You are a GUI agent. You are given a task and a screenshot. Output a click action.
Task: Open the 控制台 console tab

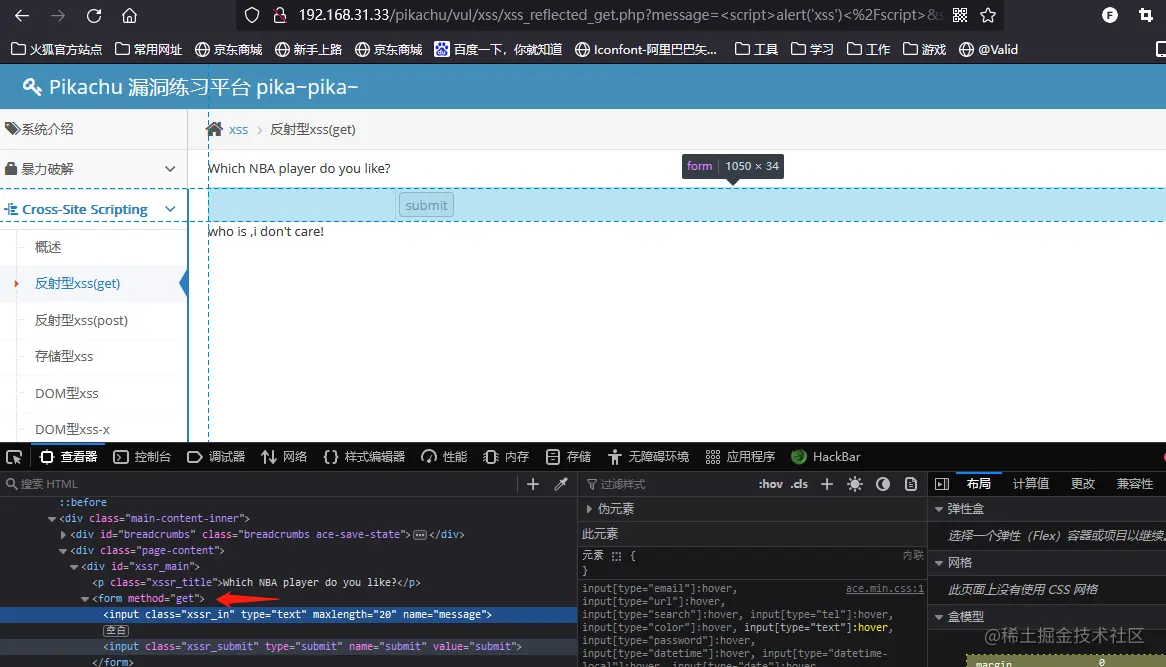click(142, 457)
